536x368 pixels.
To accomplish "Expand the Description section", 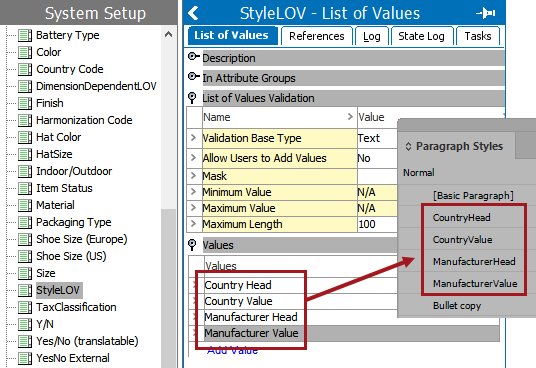I will [193, 57].
